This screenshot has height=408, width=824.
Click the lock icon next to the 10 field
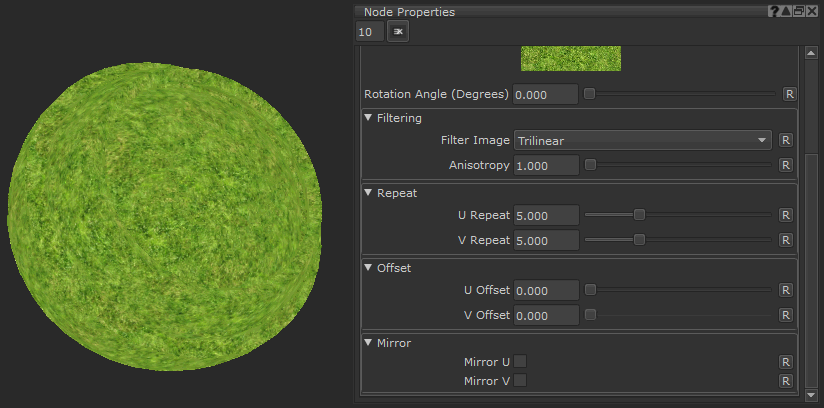[398, 32]
